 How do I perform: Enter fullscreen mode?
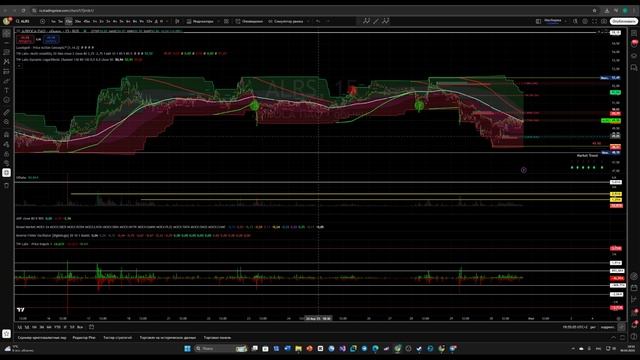(x=594, y=21)
